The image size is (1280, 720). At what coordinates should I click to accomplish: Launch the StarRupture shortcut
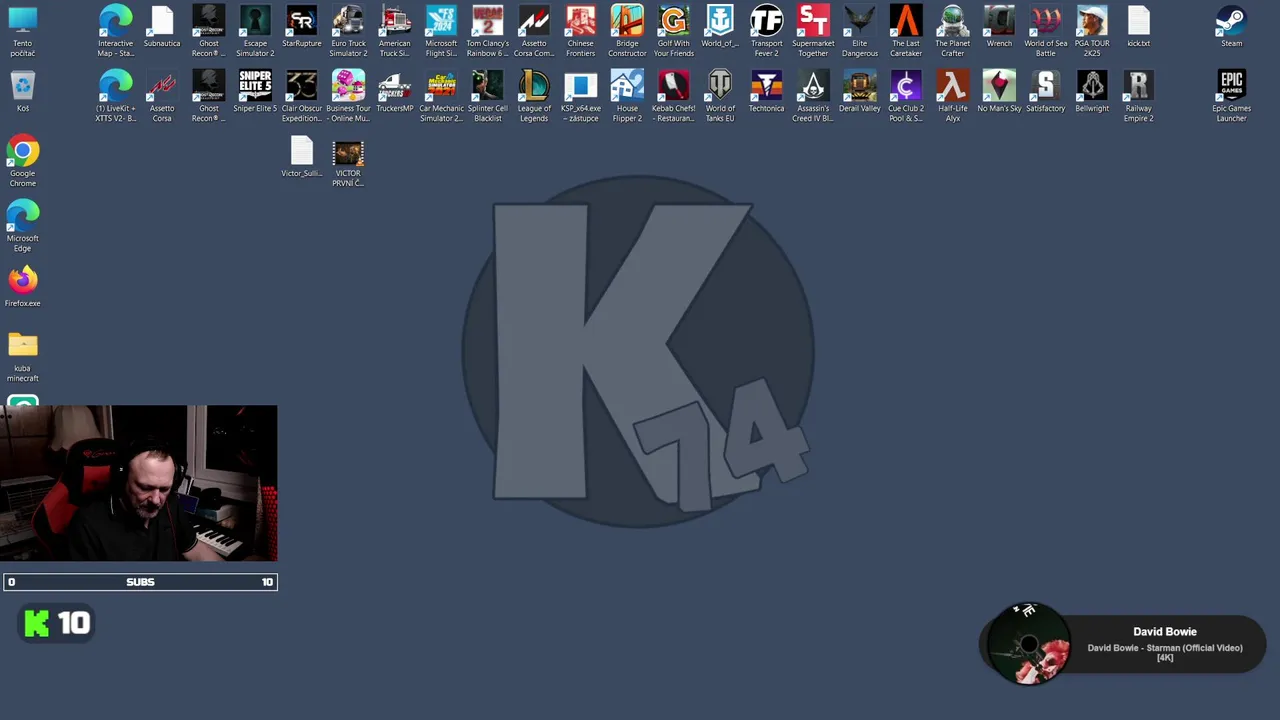tap(301, 27)
